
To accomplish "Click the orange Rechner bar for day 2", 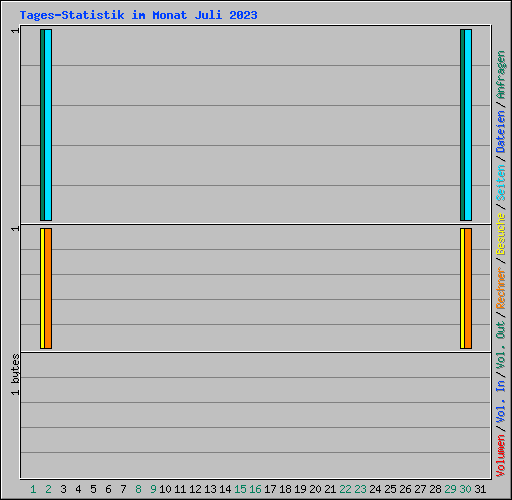I will pos(48,288).
